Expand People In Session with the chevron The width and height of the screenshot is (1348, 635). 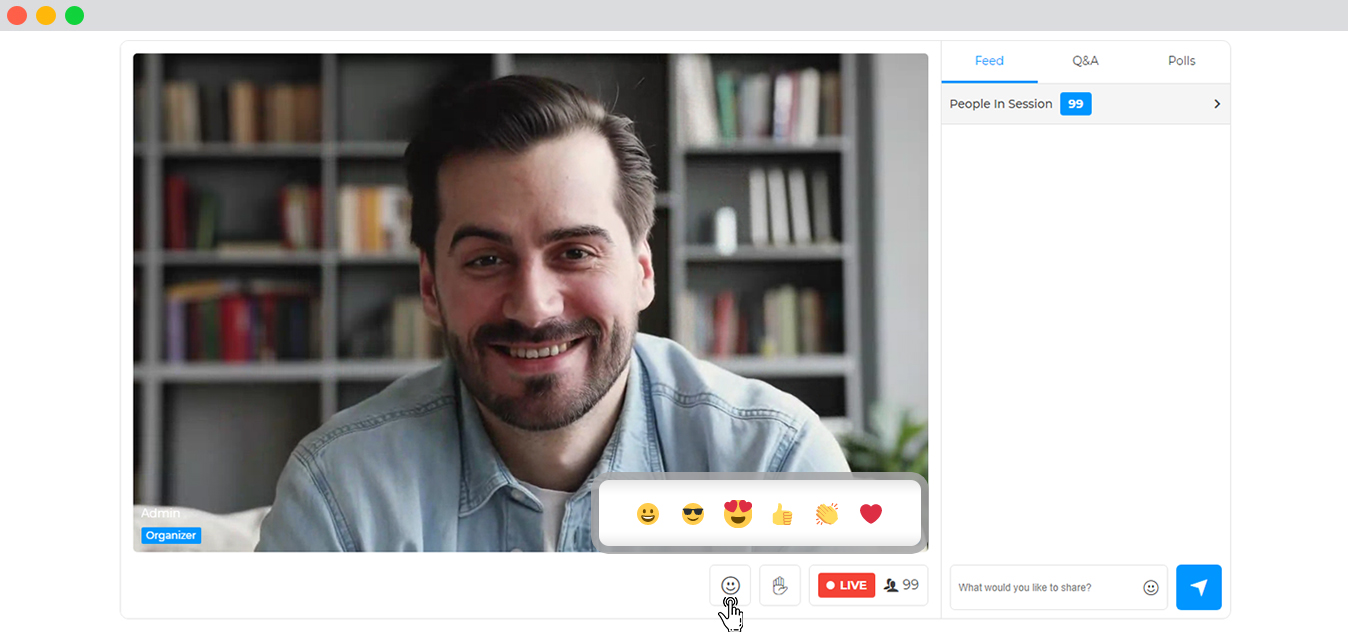(x=1217, y=104)
